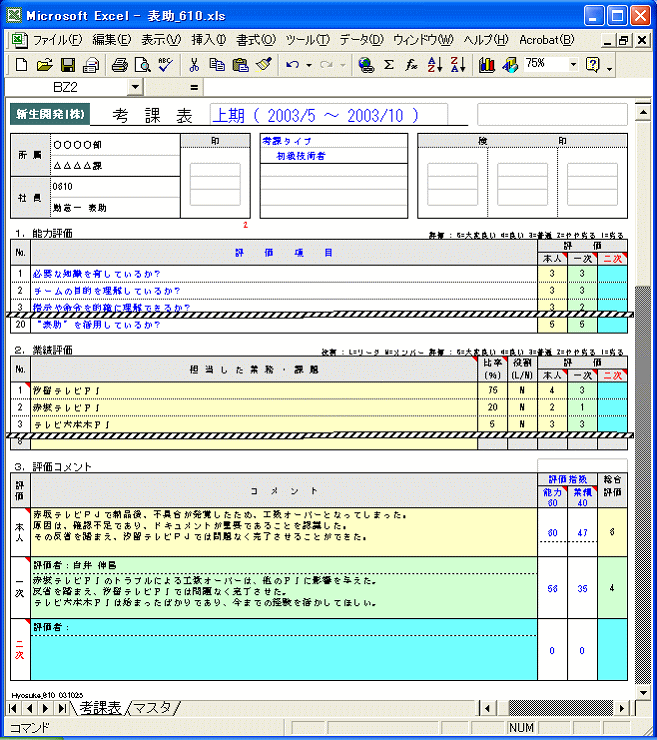Click the Excel icon in the title bar

[x=14, y=15]
